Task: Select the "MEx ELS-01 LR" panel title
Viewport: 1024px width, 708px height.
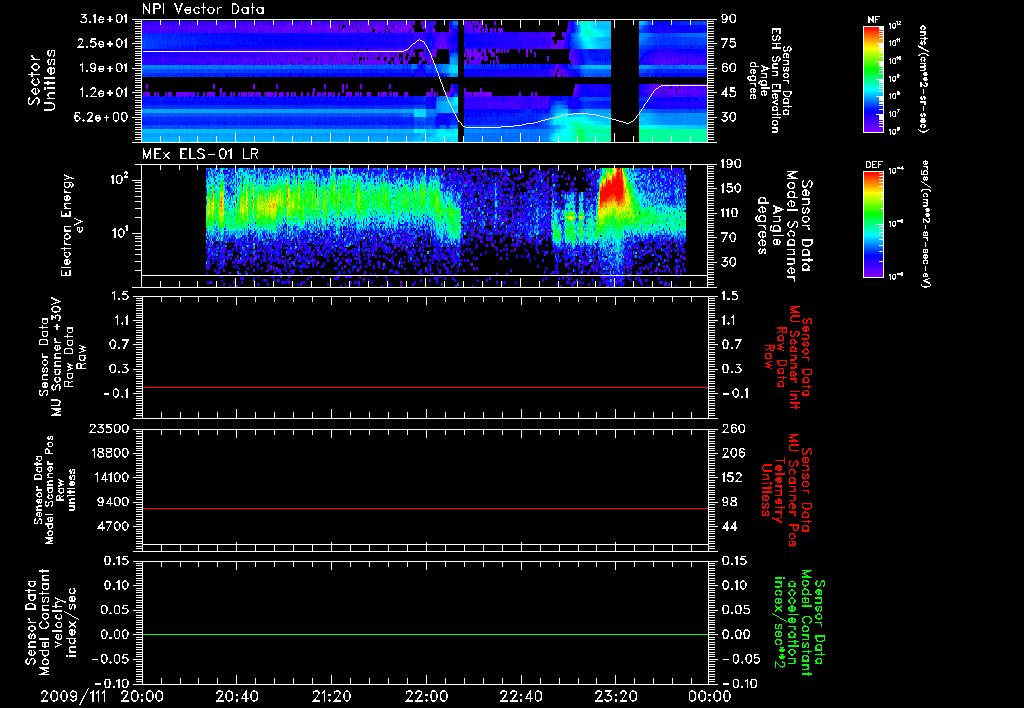Action: point(200,154)
